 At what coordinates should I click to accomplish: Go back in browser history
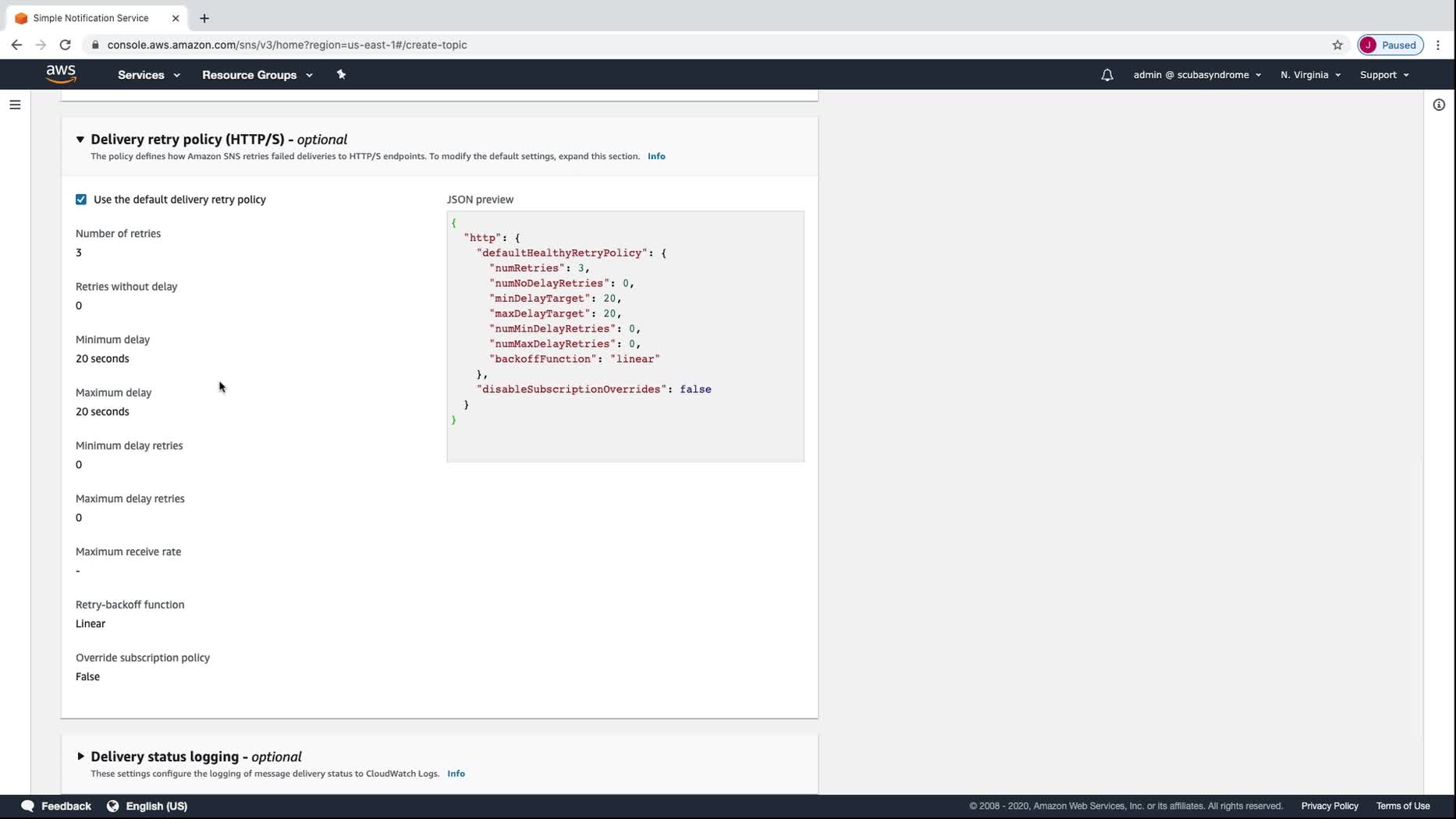click(16, 45)
